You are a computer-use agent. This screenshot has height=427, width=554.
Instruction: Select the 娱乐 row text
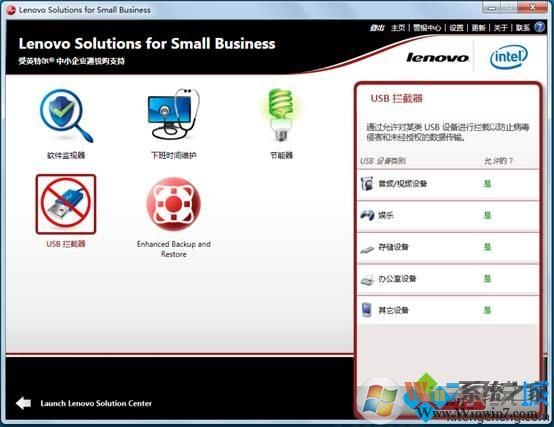click(386, 215)
